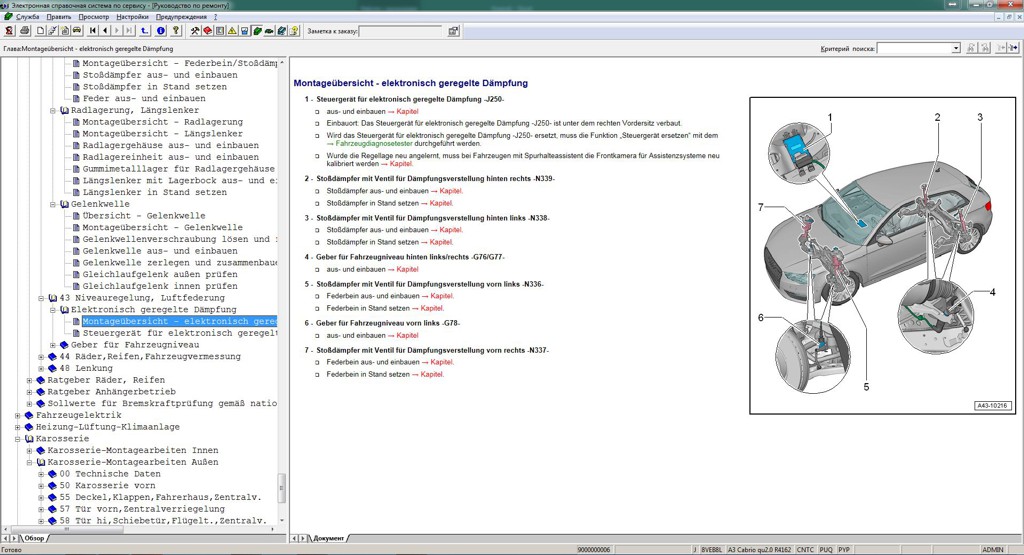Collapse the Radlagerung, Längslenker node

pyautogui.click(x=53, y=110)
